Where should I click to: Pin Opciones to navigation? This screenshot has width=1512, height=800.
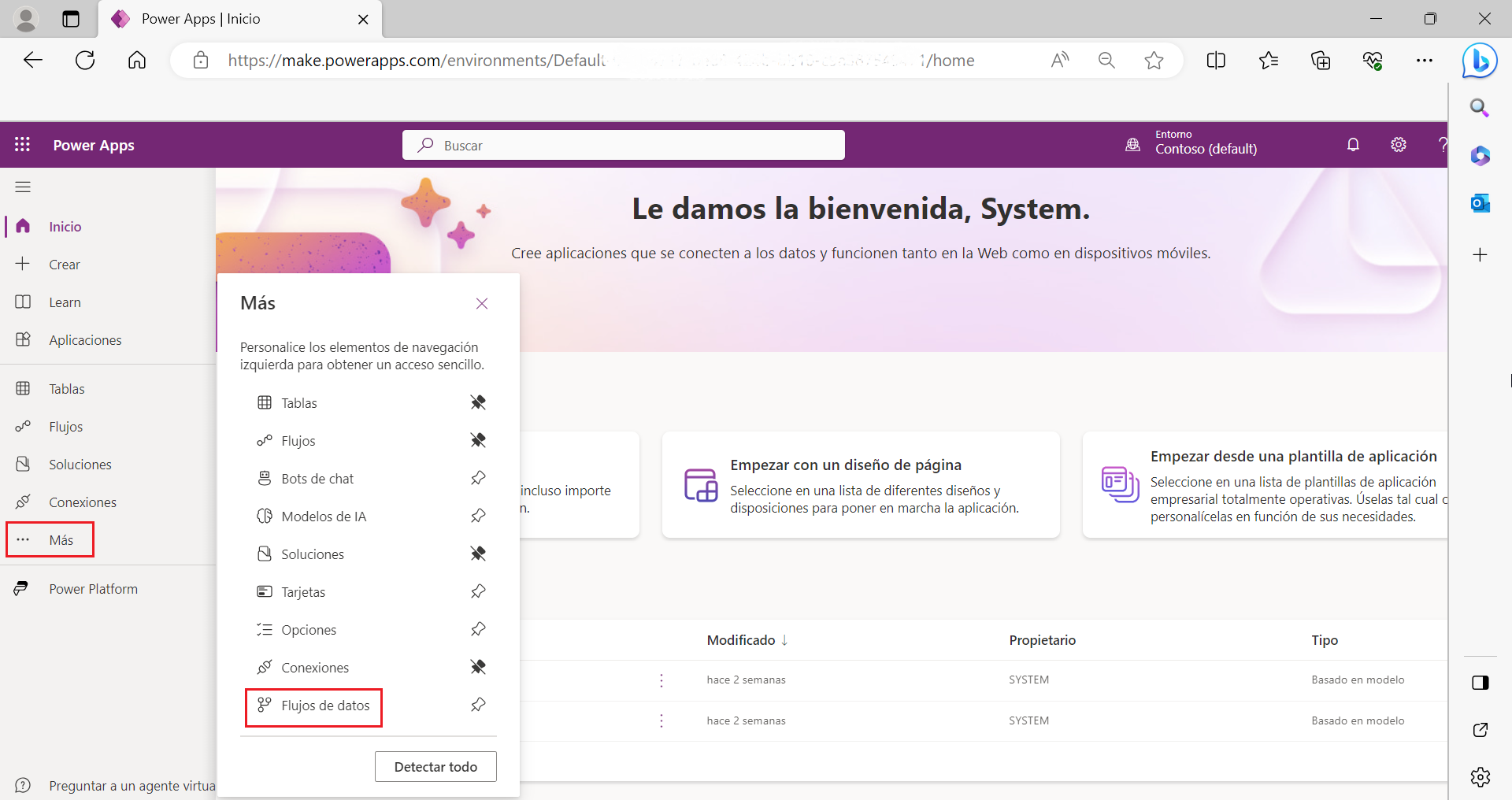point(478,629)
